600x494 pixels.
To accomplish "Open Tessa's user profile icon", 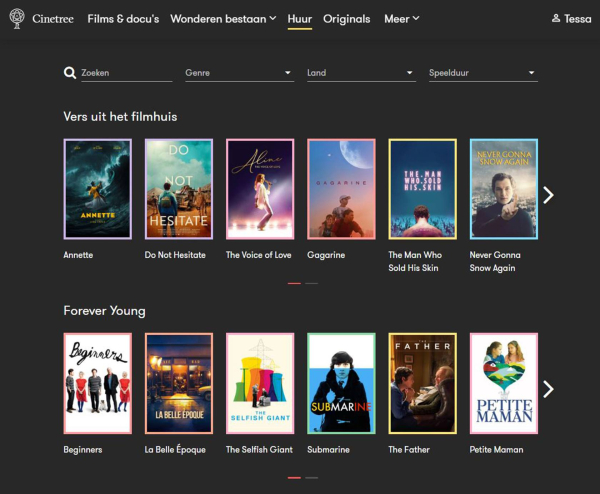I will pyautogui.click(x=556, y=19).
